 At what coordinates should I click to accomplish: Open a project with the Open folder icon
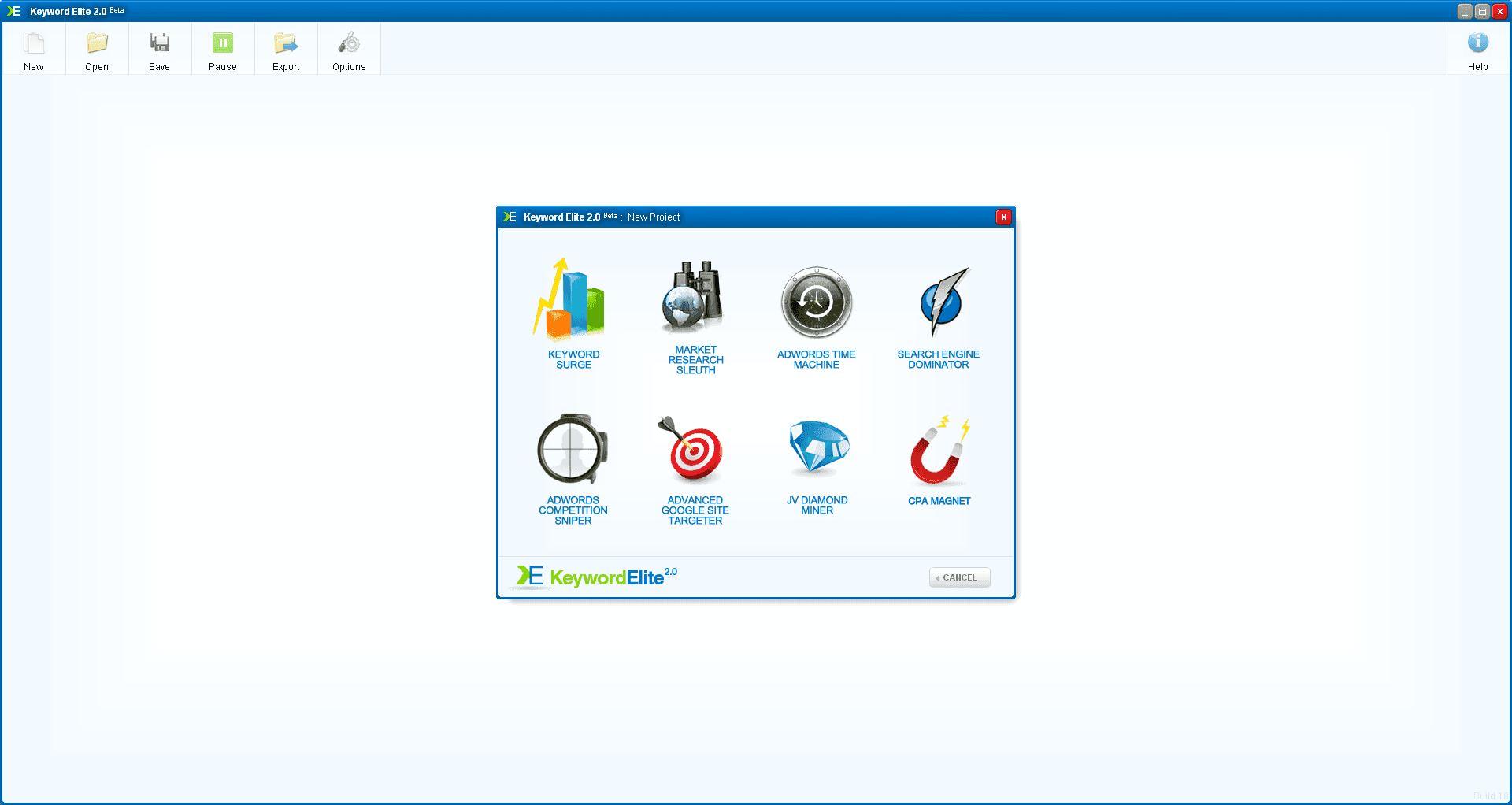pyautogui.click(x=97, y=43)
